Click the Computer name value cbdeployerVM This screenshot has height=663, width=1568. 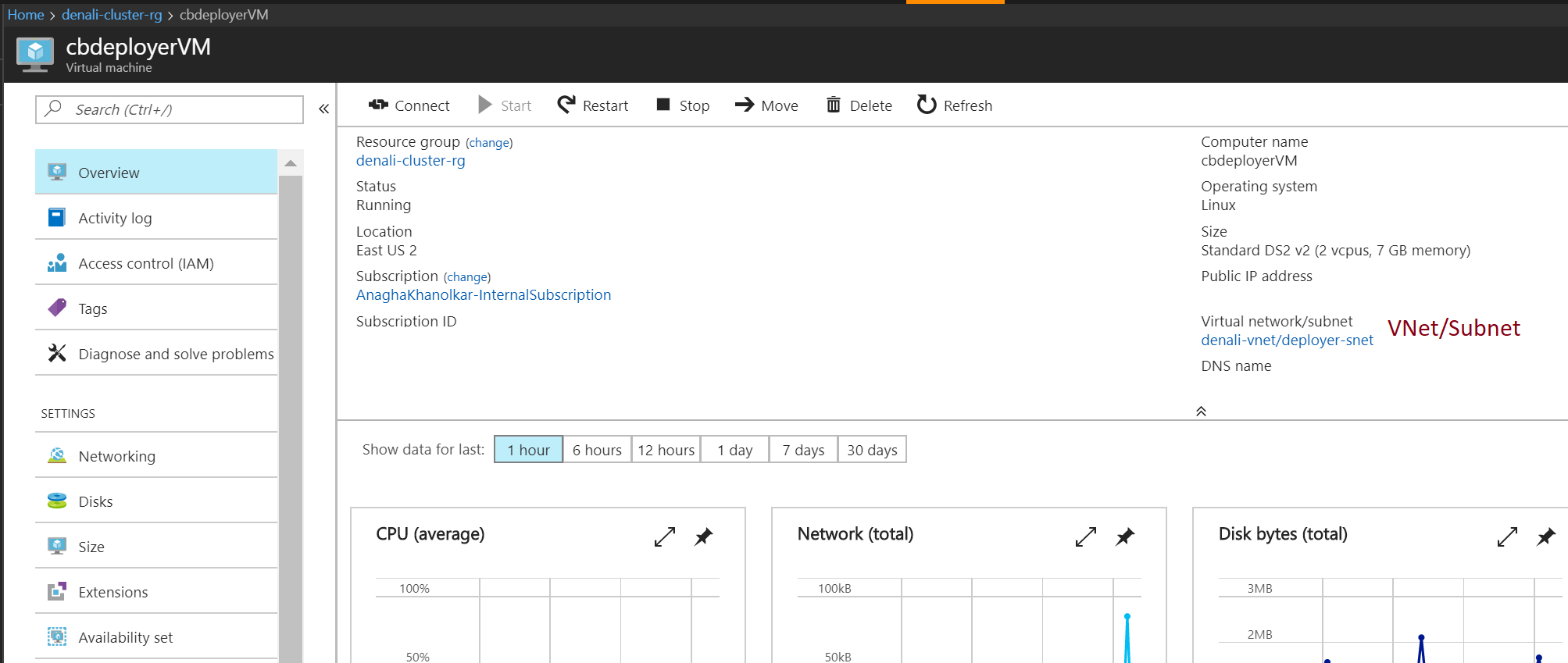pyautogui.click(x=1249, y=160)
